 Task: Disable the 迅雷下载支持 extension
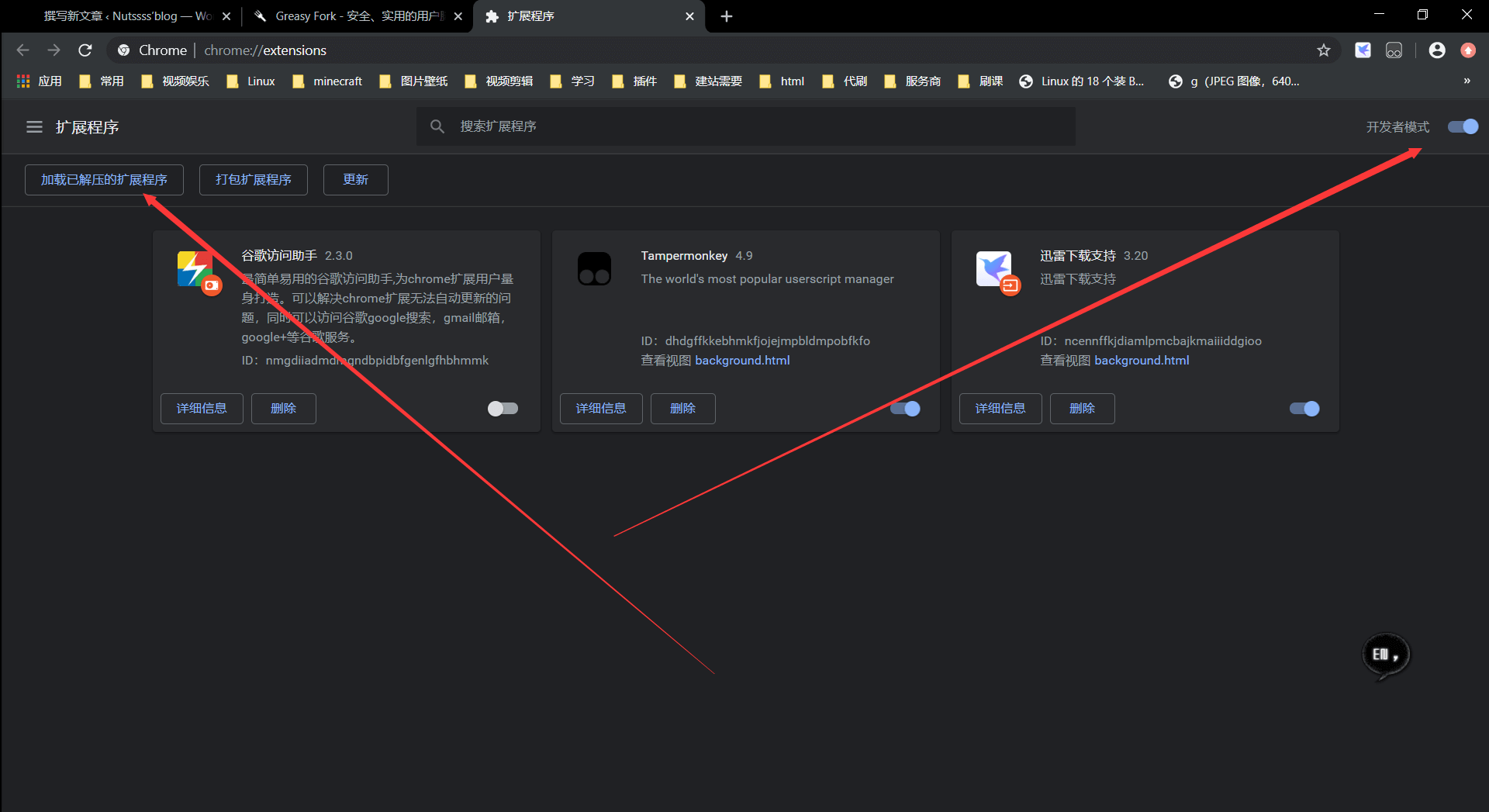(1304, 409)
